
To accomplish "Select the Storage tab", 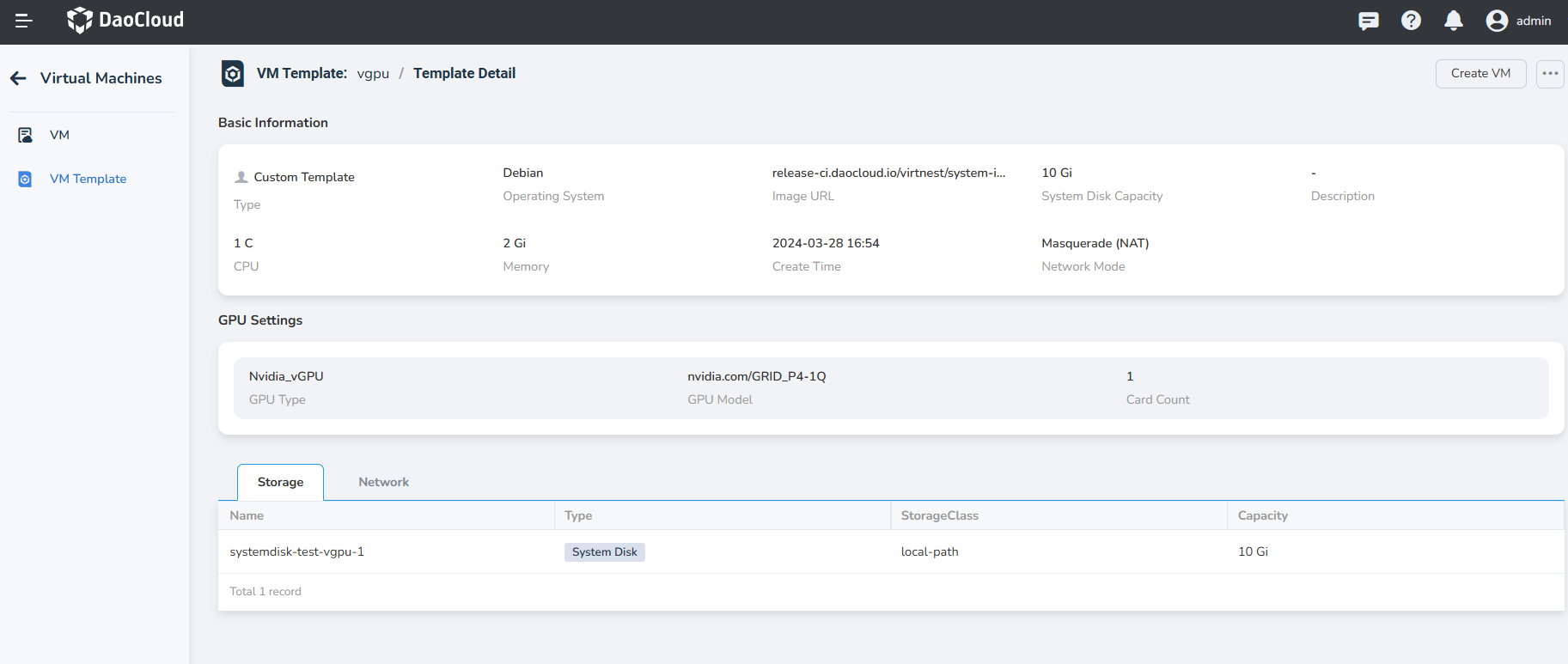I will click(280, 482).
